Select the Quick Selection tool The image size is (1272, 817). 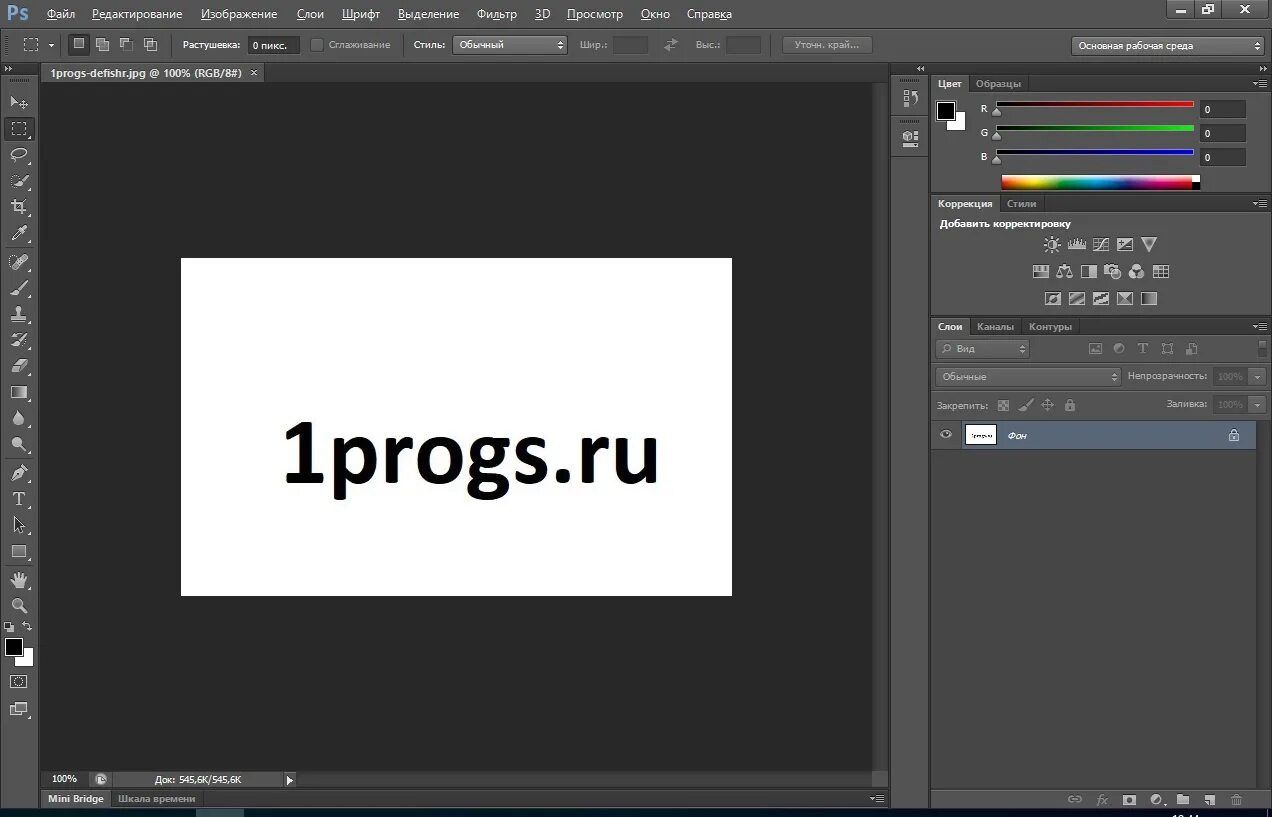click(19, 181)
